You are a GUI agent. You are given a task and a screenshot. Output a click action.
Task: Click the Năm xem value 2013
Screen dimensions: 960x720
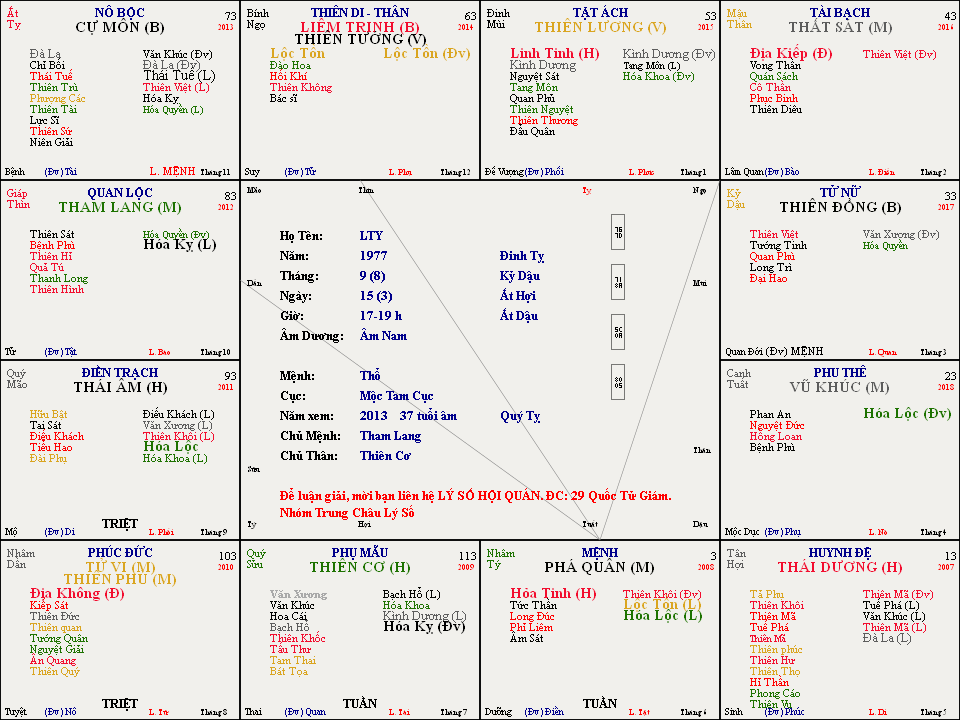(374, 416)
